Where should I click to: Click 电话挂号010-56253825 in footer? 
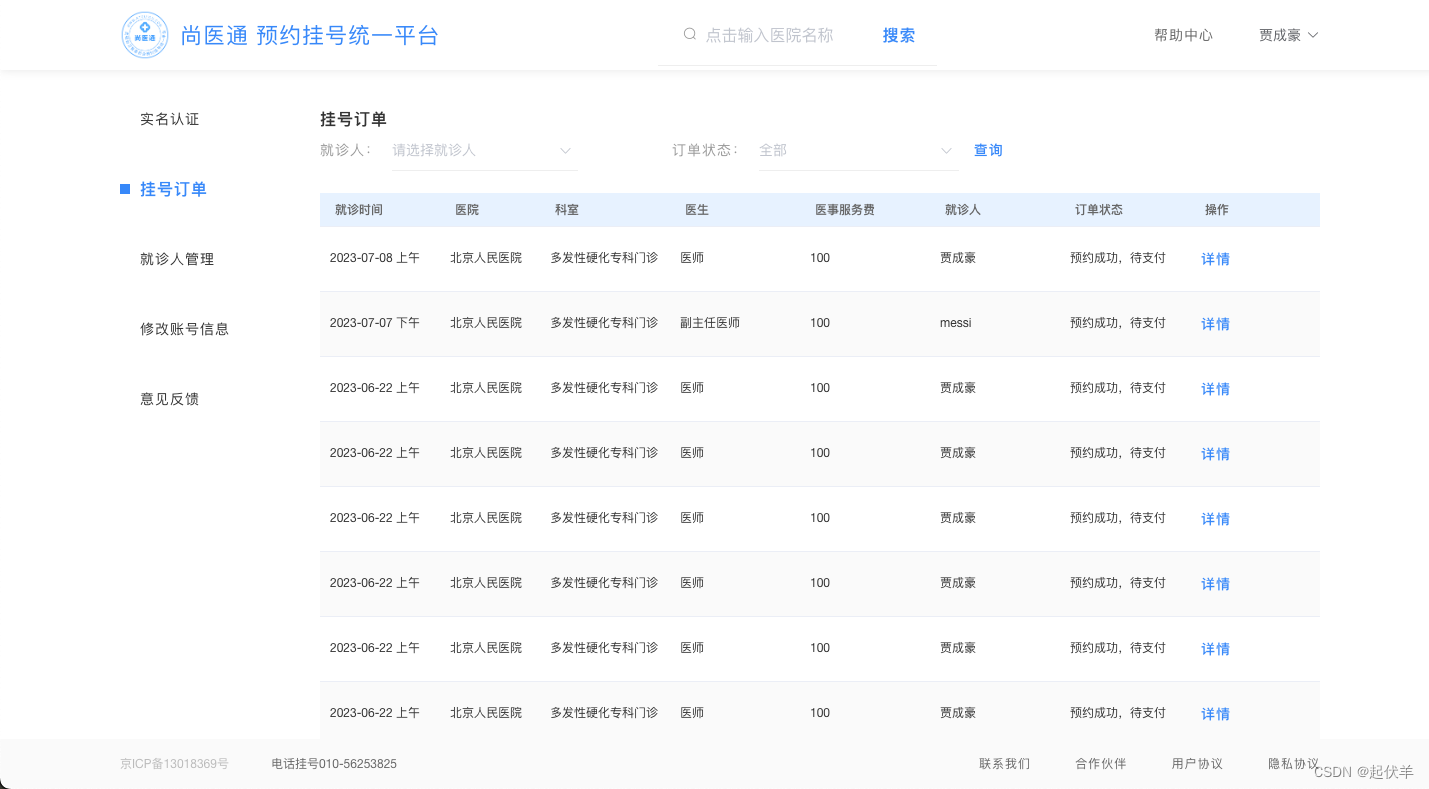coord(334,764)
